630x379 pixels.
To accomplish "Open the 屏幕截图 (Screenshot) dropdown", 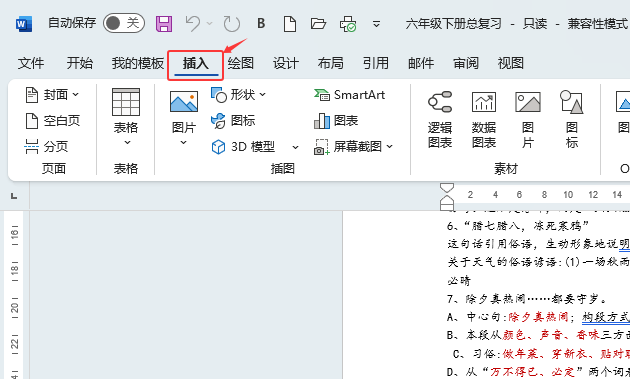I will pyautogui.click(x=353, y=147).
